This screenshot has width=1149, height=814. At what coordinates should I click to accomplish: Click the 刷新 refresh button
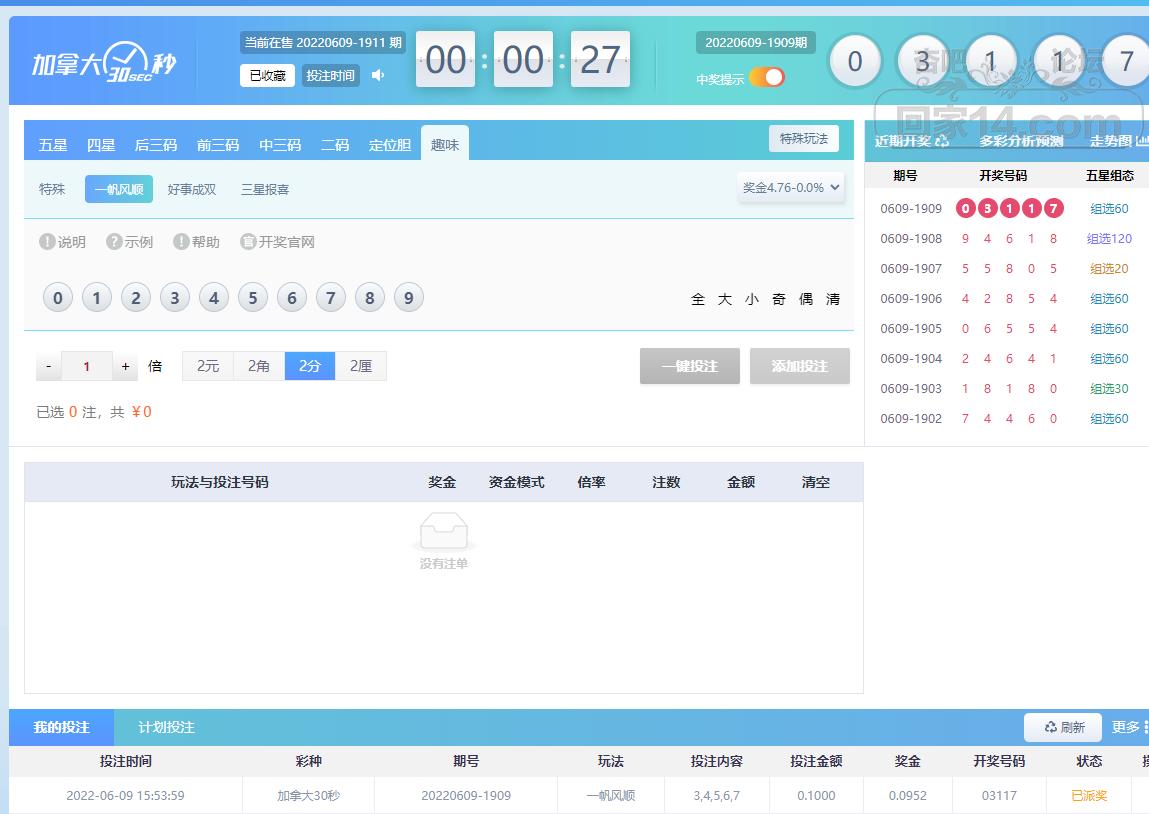1063,727
